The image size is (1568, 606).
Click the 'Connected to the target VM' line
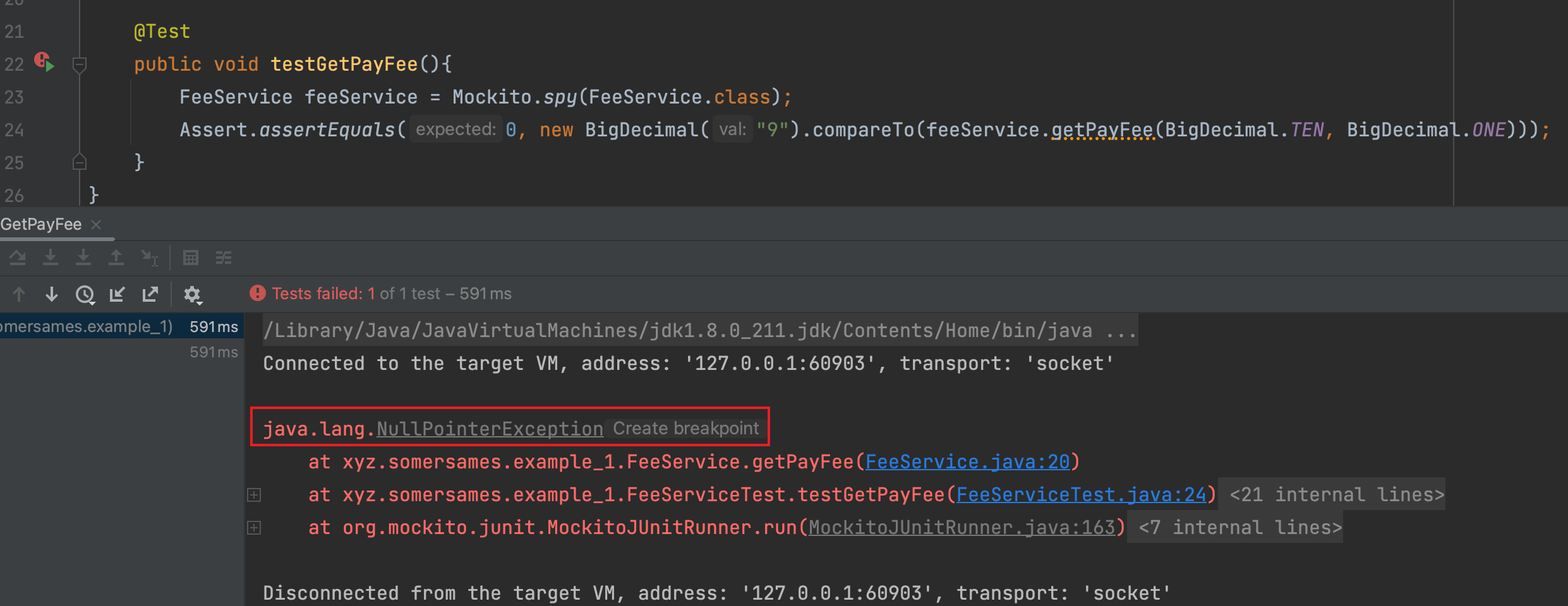689,364
